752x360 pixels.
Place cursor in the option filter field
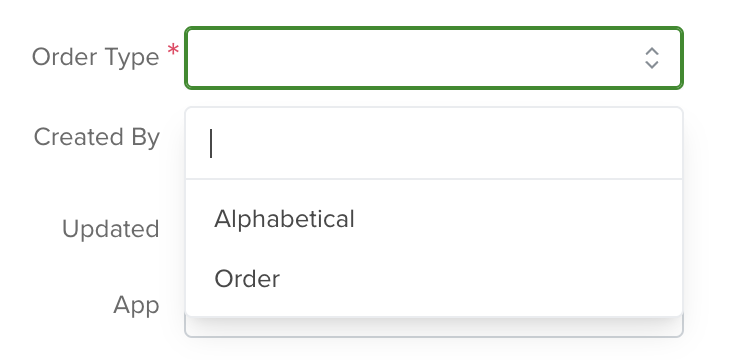434,143
